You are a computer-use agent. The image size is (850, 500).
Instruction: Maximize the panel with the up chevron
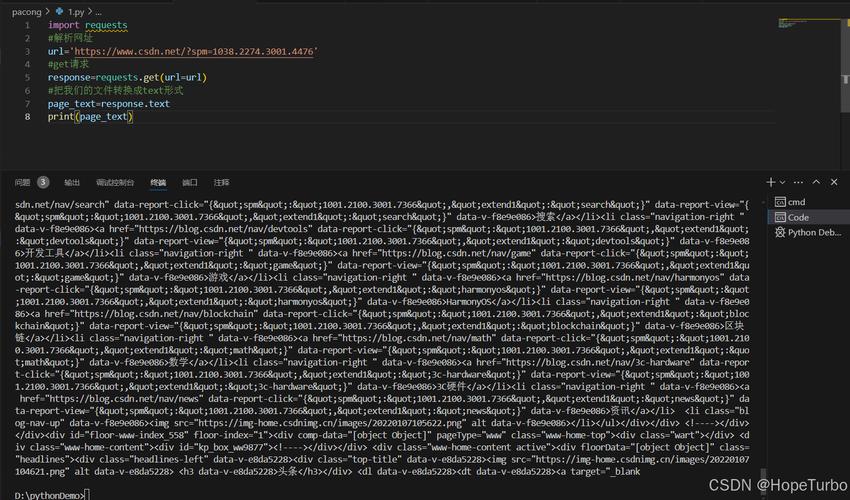(x=816, y=182)
